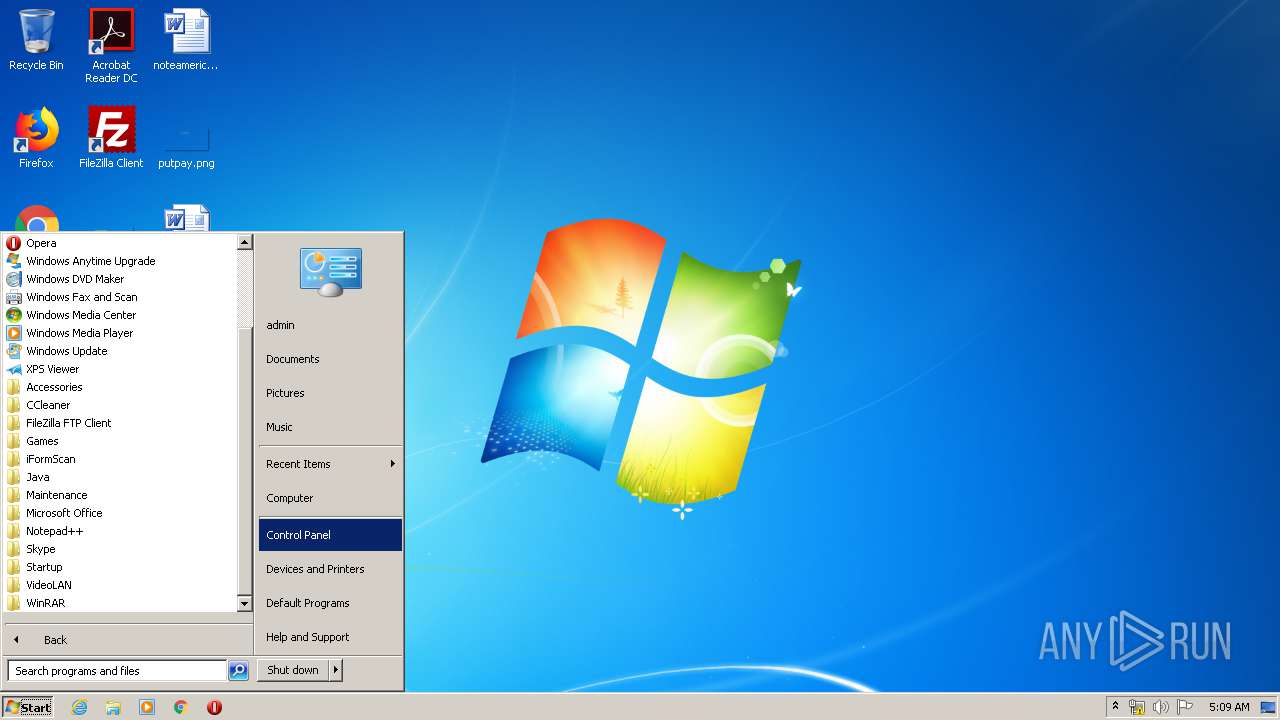
Task: Launch Acrobat Reader DC desktop shortcut
Action: pos(111,46)
